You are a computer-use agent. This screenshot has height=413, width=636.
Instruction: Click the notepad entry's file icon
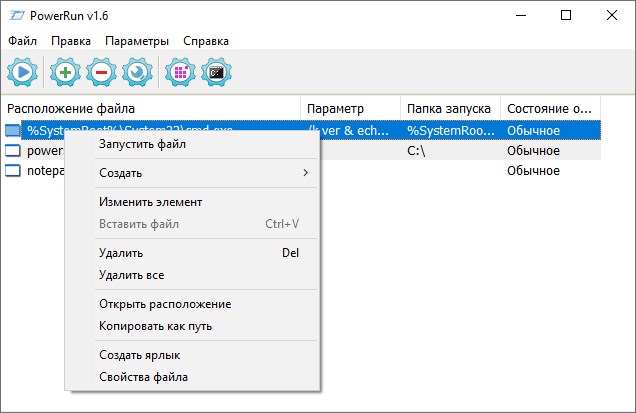[12, 170]
